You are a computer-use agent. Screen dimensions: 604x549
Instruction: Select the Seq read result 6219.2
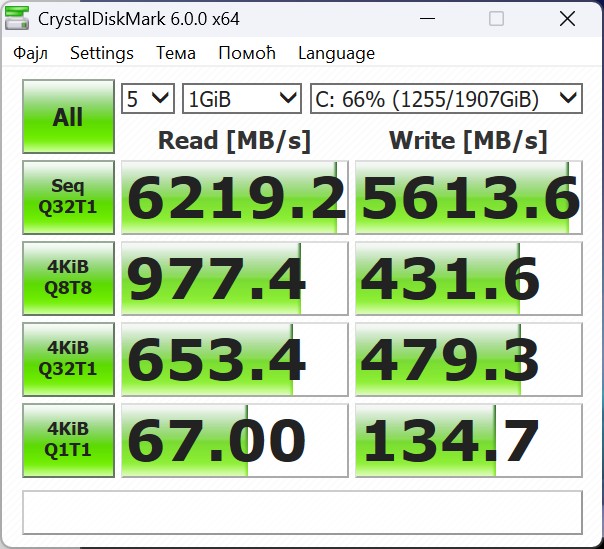coord(235,197)
